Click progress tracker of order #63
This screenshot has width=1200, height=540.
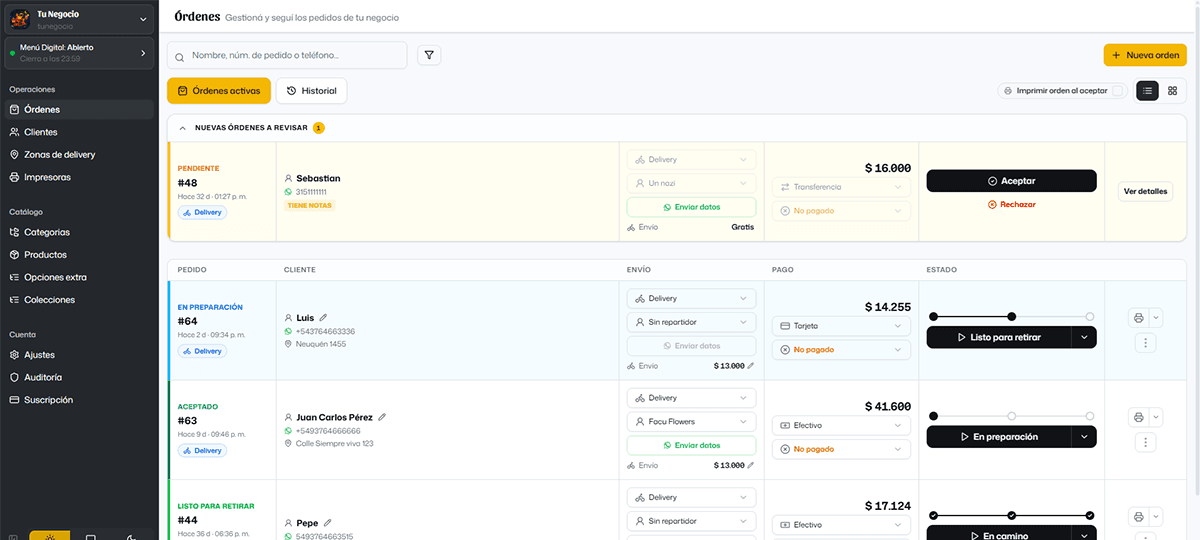click(x=1011, y=415)
